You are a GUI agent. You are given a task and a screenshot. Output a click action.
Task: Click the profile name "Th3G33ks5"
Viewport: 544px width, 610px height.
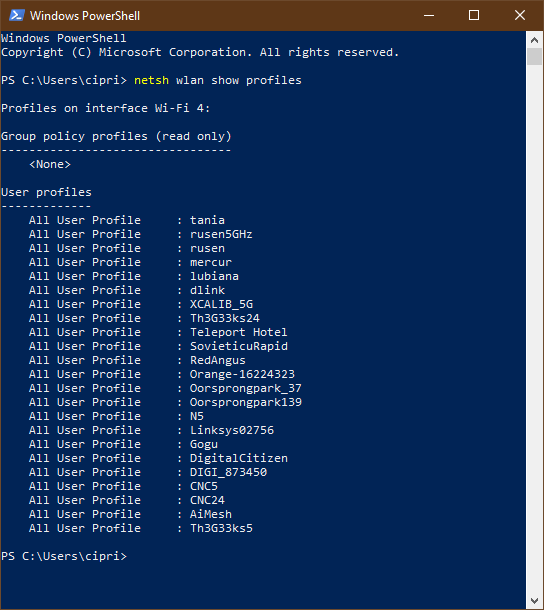[221, 528]
